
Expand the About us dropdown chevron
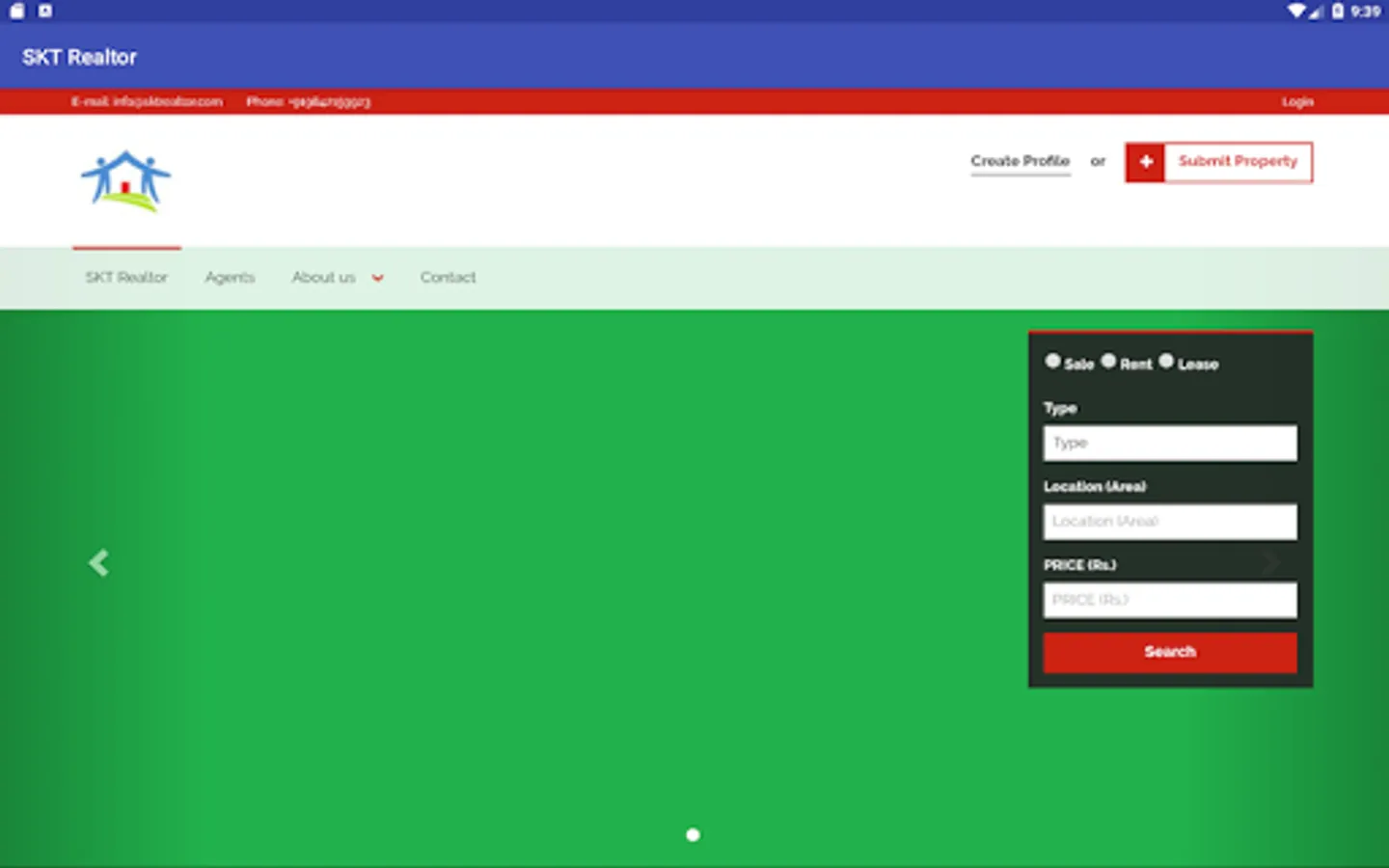(377, 278)
